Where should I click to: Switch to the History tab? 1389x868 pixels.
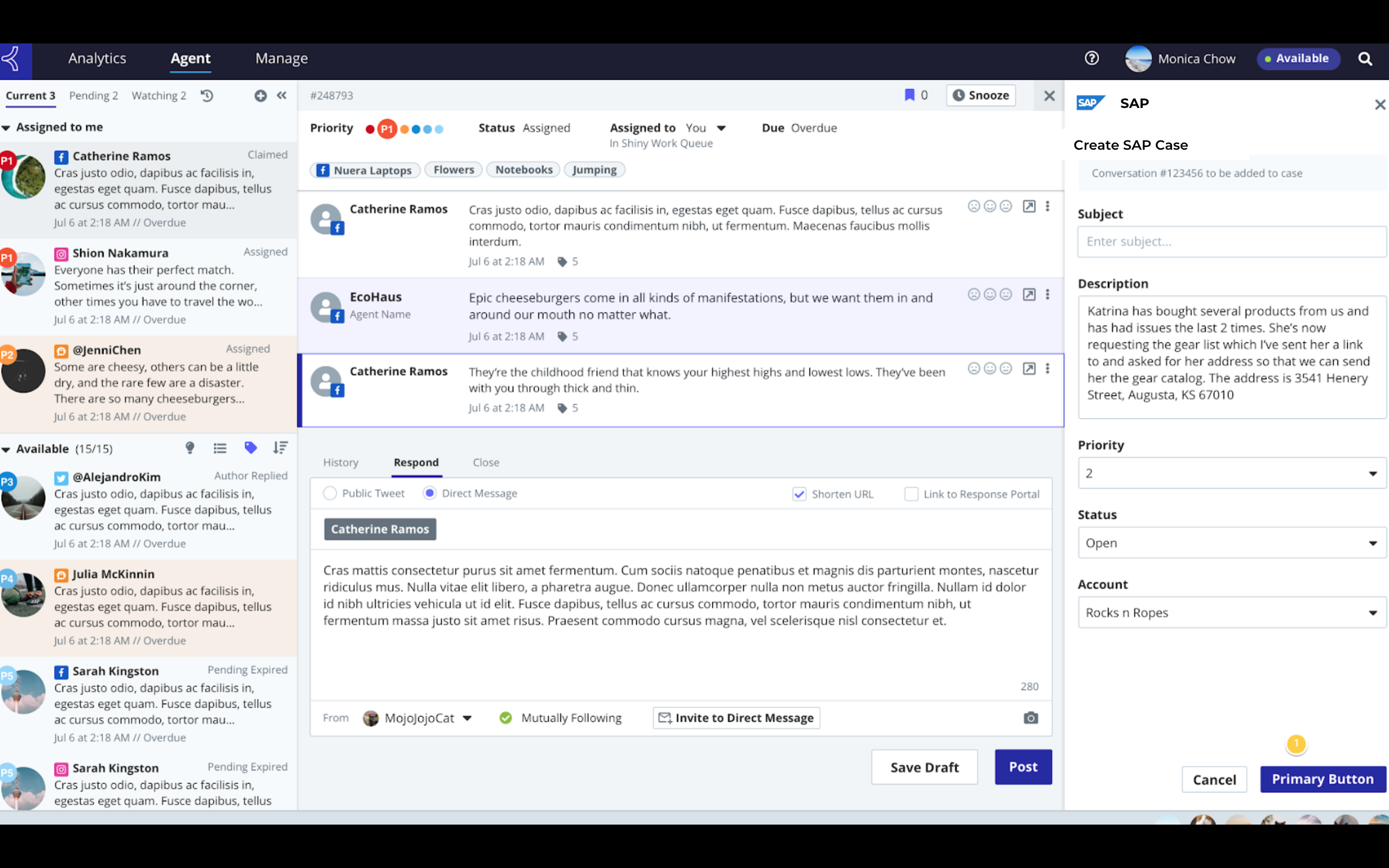340,462
